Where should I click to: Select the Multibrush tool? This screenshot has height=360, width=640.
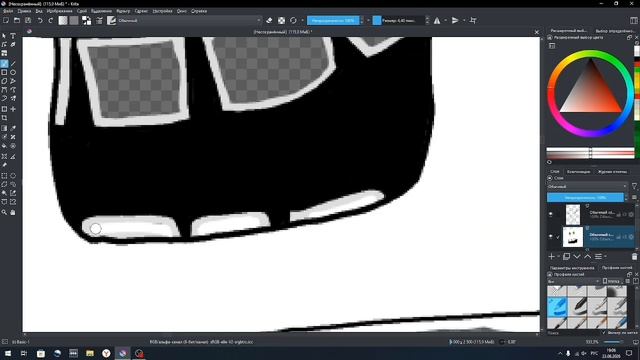(13, 98)
